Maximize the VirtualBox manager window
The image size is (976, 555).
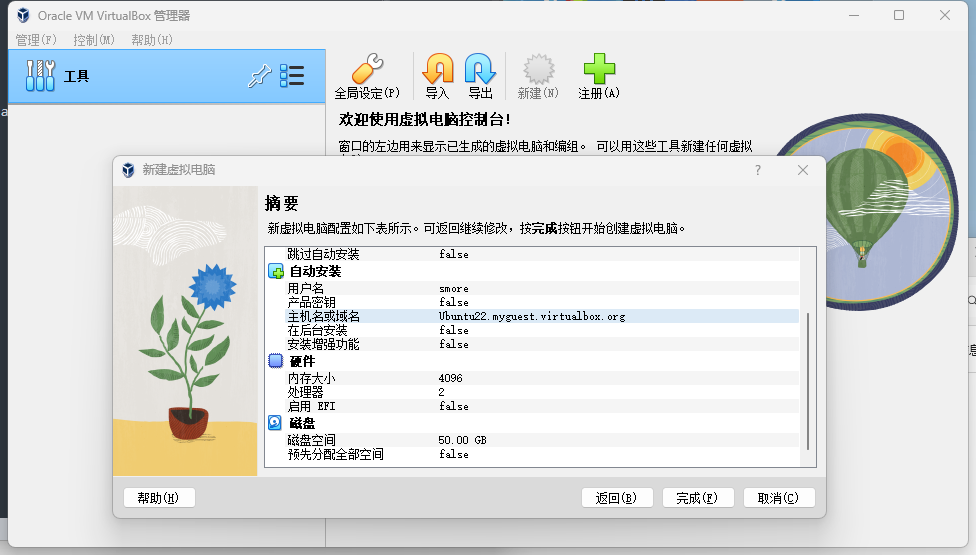click(x=899, y=15)
